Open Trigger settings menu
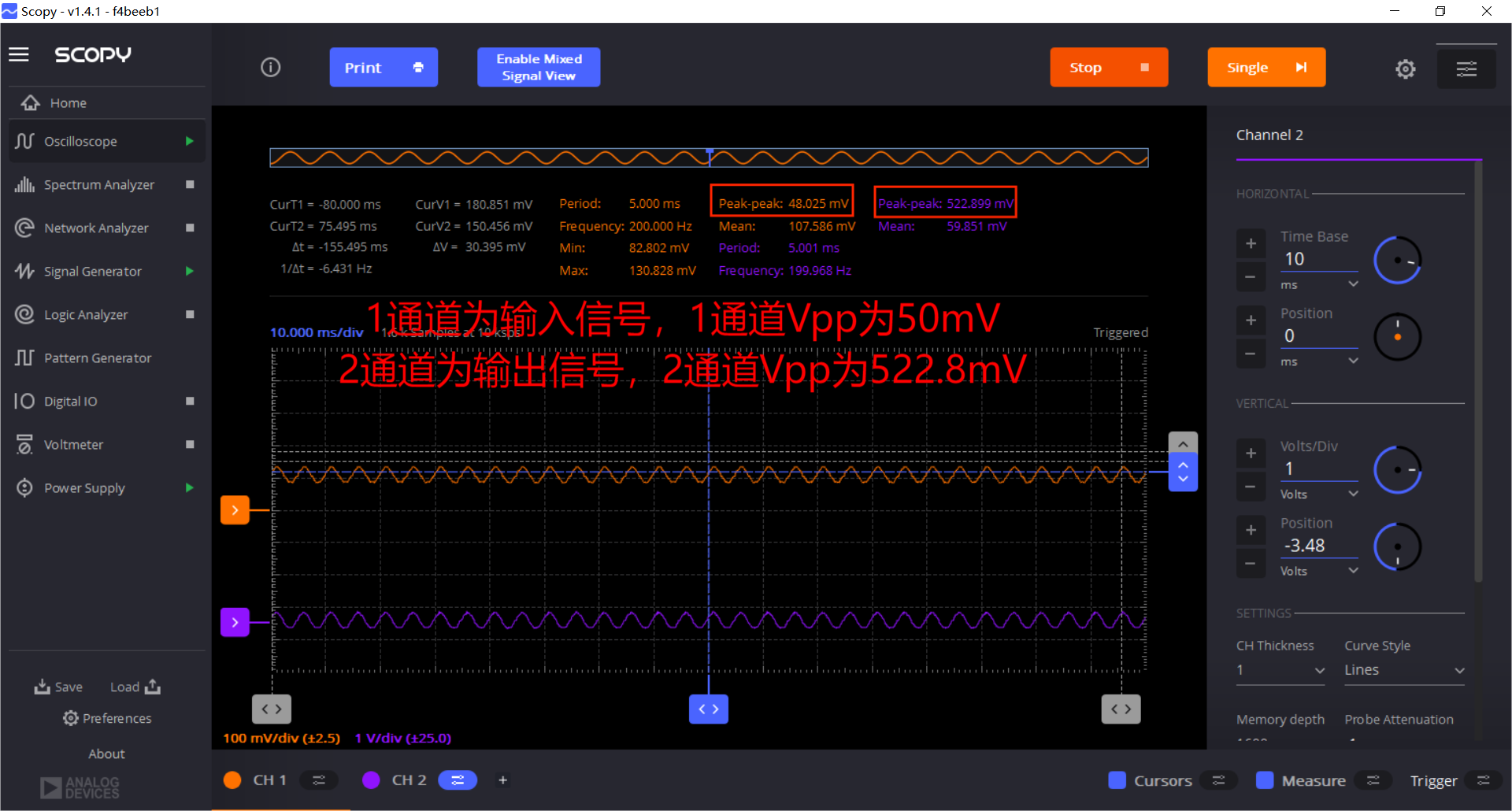 click(x=1484, y=780)
